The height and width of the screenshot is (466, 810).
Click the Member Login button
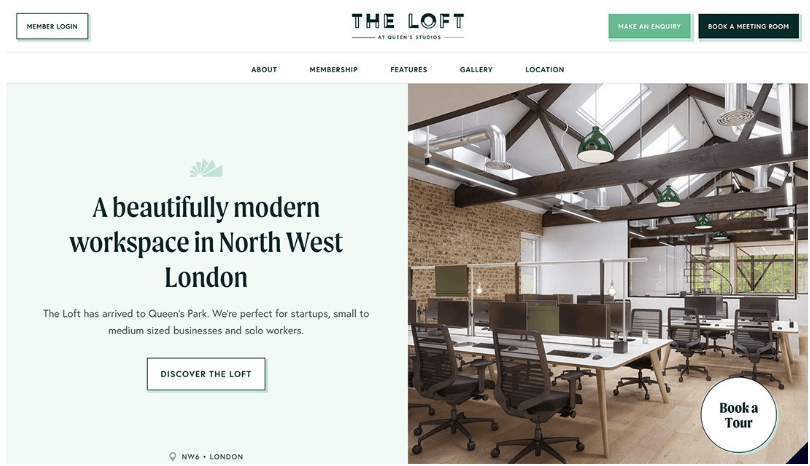52,26
